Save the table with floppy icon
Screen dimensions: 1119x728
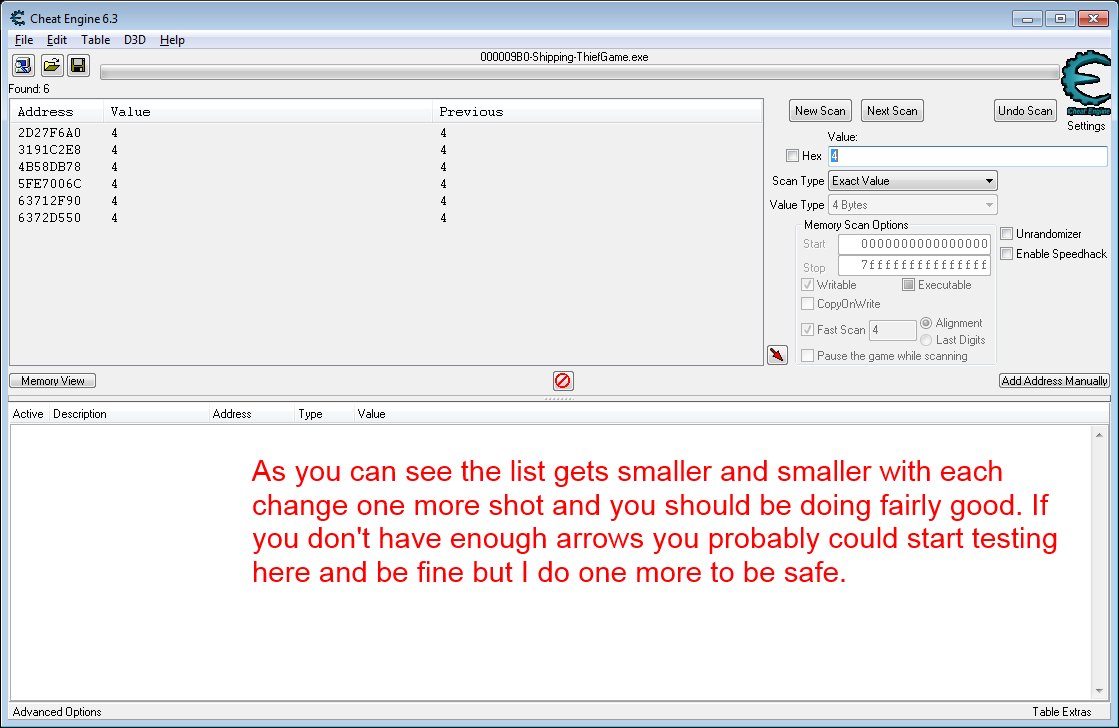[79, 66]
